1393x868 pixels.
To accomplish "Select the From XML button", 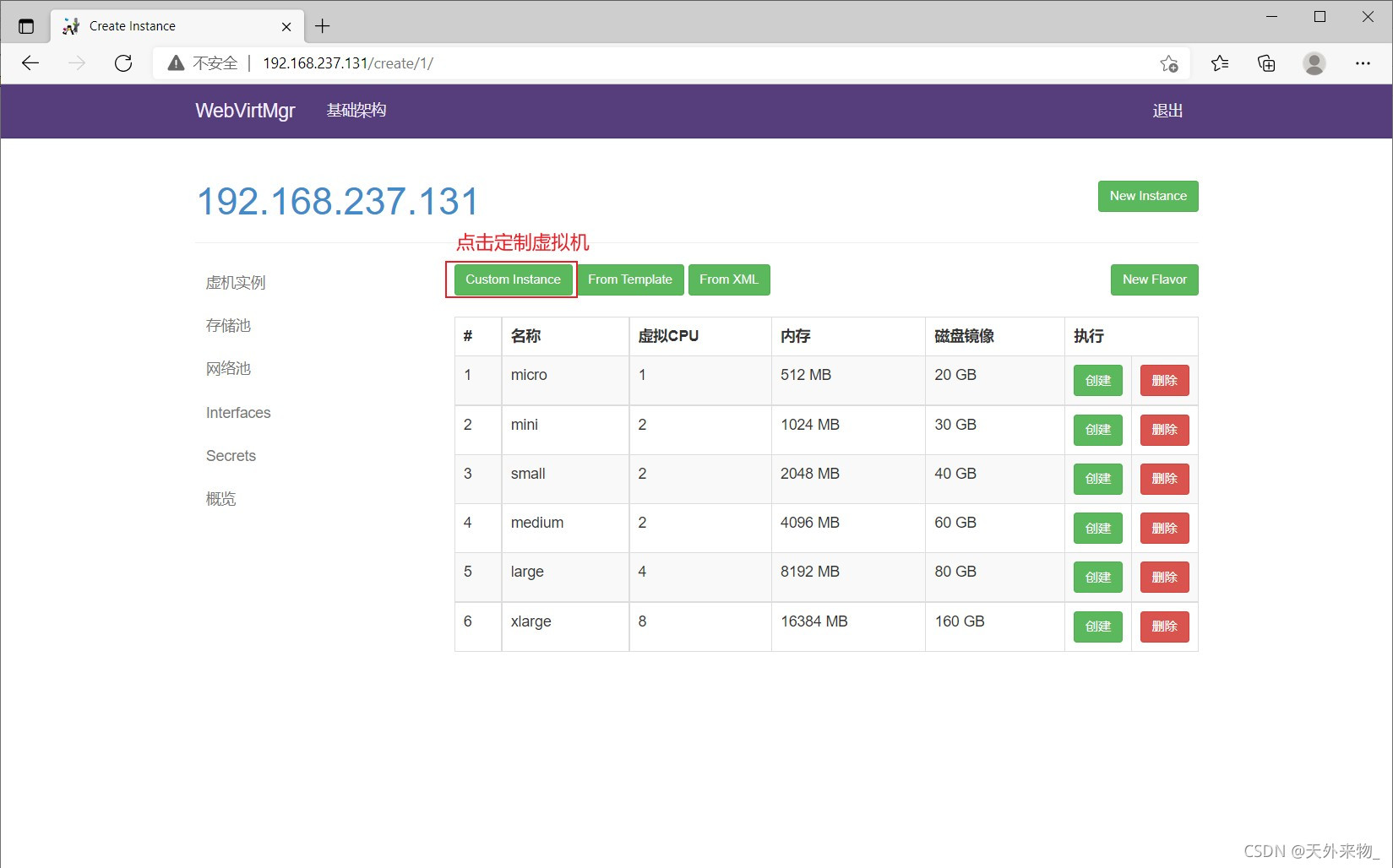I will click(728, 279).
